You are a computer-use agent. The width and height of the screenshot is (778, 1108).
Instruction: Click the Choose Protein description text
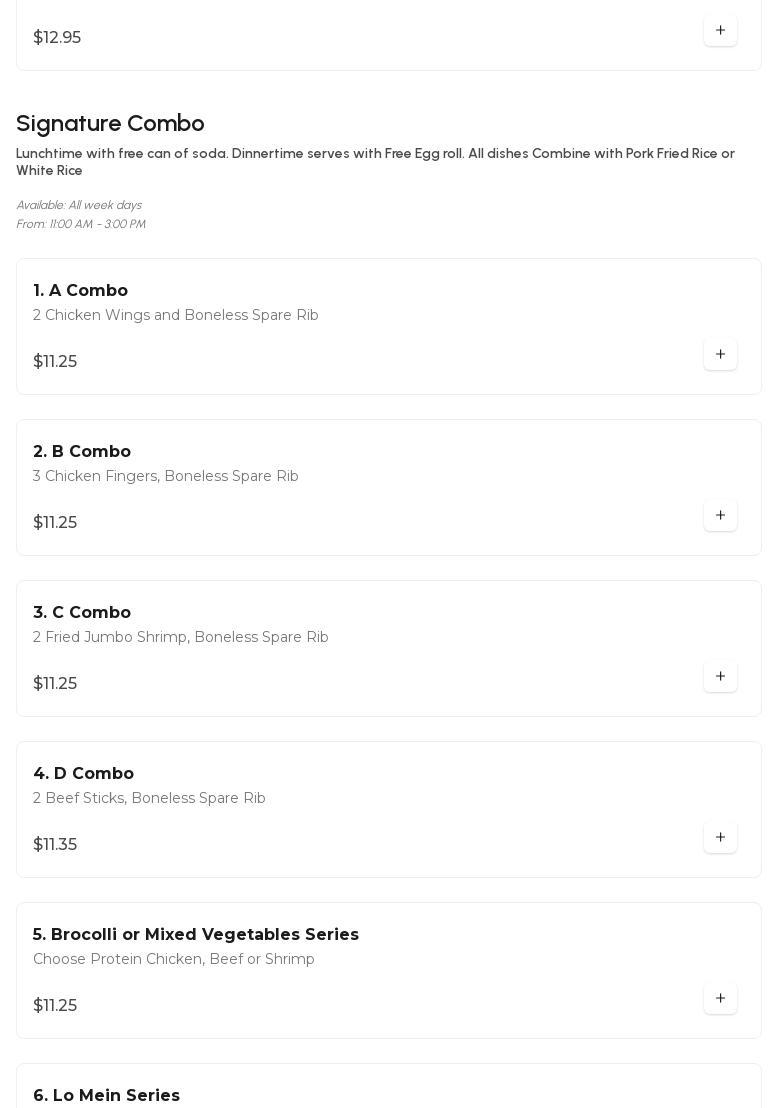[174, 959]
